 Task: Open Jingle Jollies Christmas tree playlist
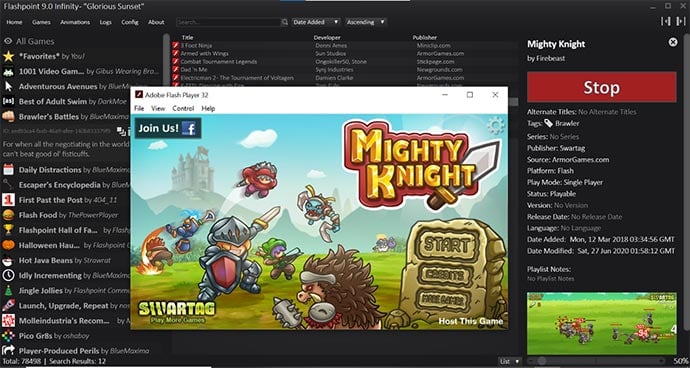point(8,291)
